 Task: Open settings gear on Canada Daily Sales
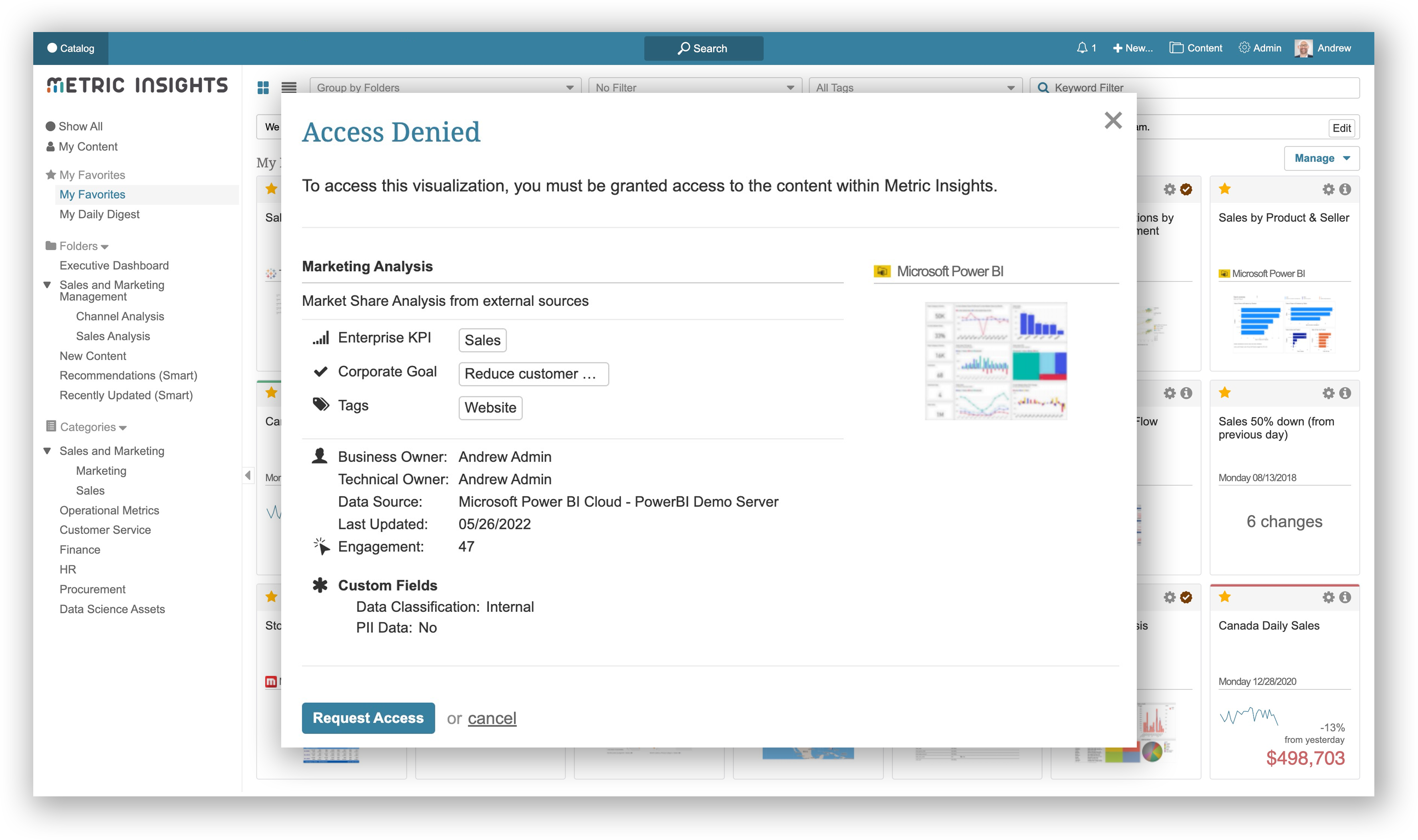click(x=1328, y=597)
